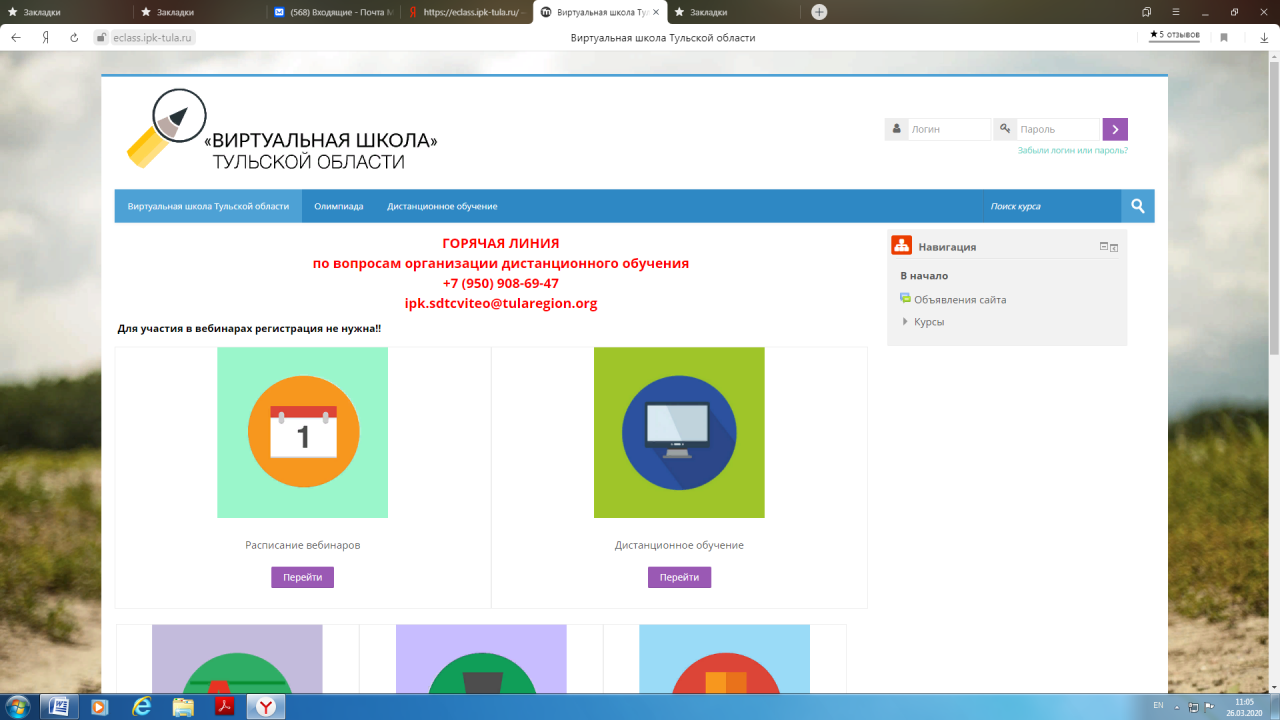Hide the Navigation block with the minus icon
Image resolution: width=1280 pixels, height=720 pixels.
pos(1104,246)
